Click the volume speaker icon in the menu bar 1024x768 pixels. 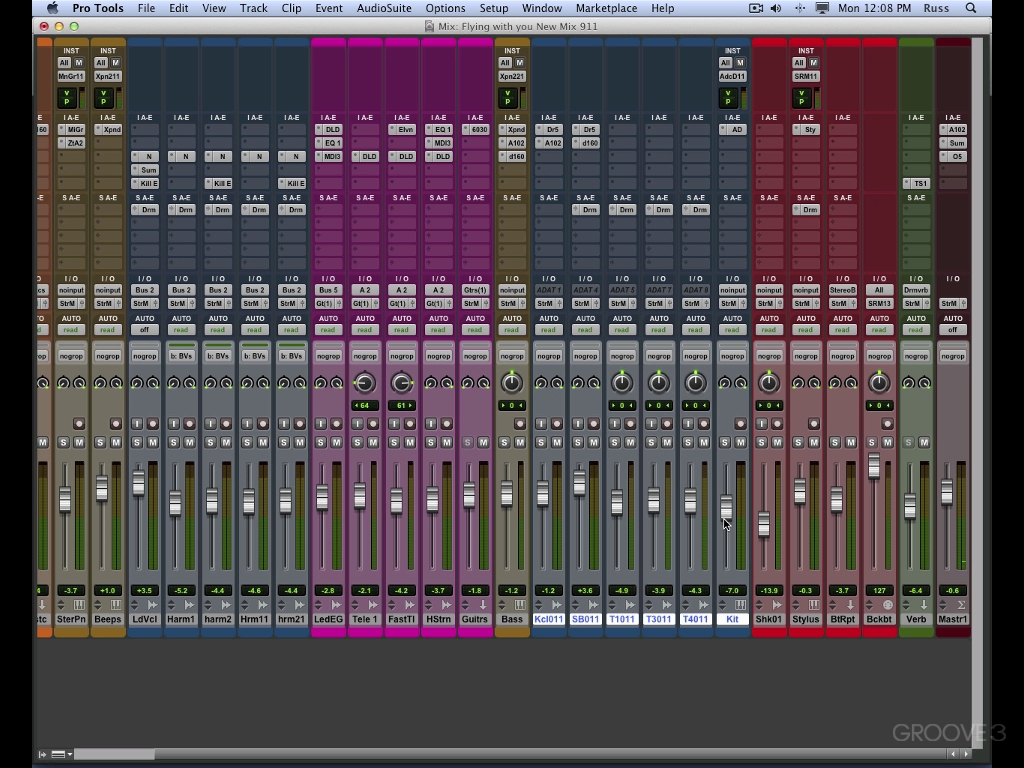pyautogui.click(x=776, y=8)
